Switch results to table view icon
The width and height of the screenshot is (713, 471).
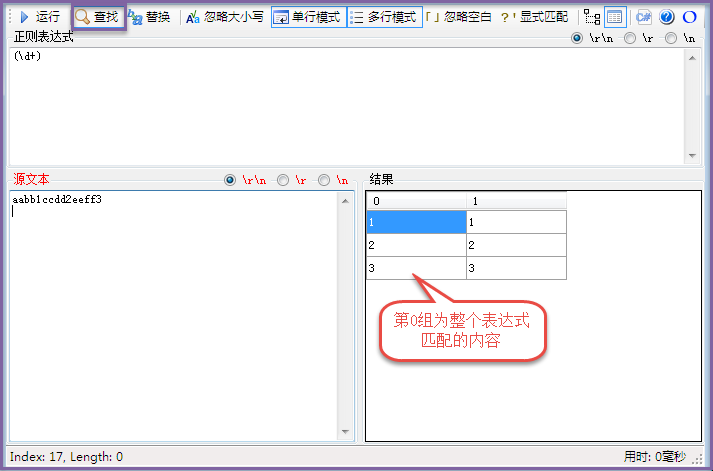tap(615, 17)
